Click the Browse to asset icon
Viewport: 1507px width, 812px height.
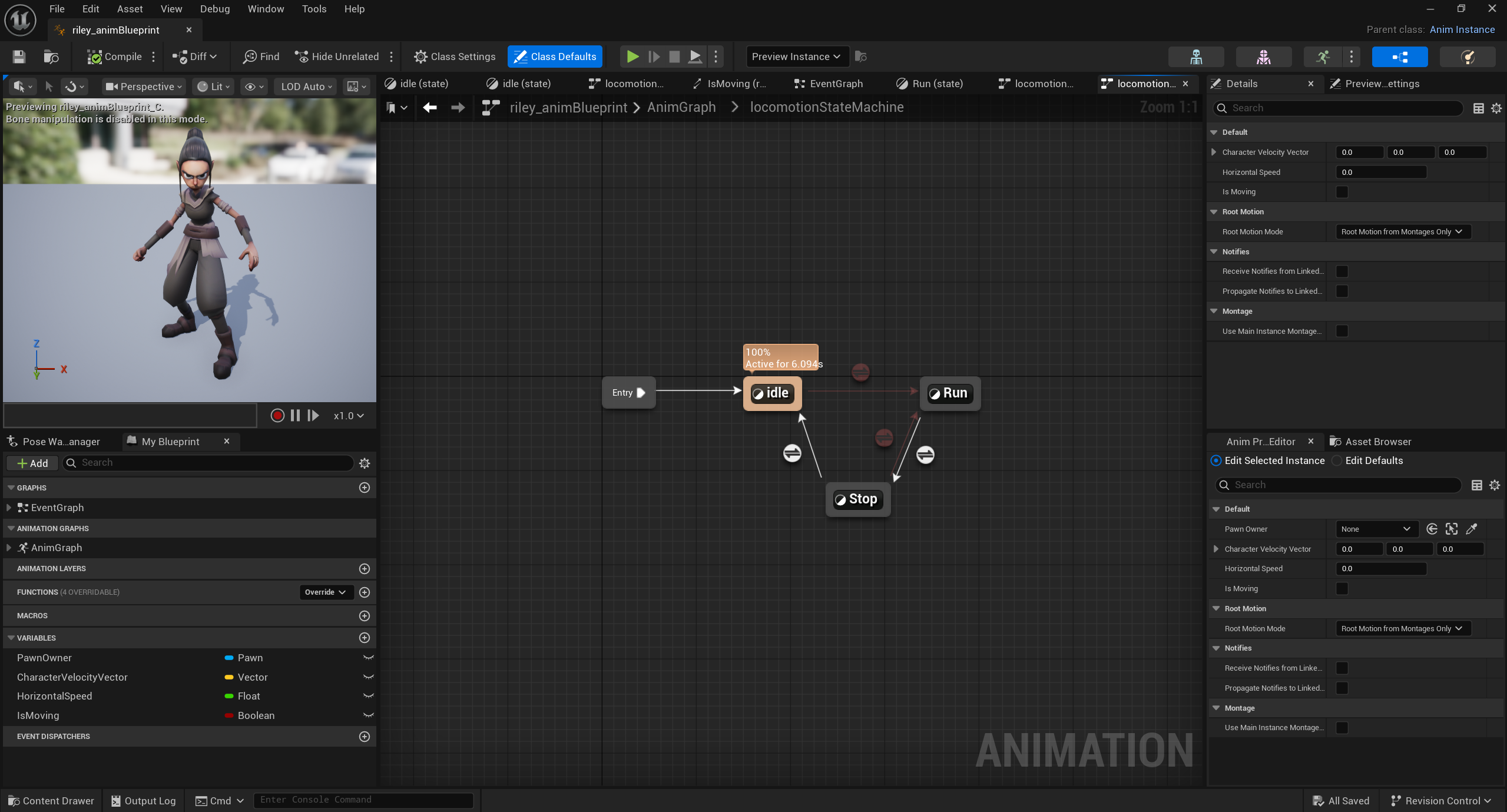(51, 57)
